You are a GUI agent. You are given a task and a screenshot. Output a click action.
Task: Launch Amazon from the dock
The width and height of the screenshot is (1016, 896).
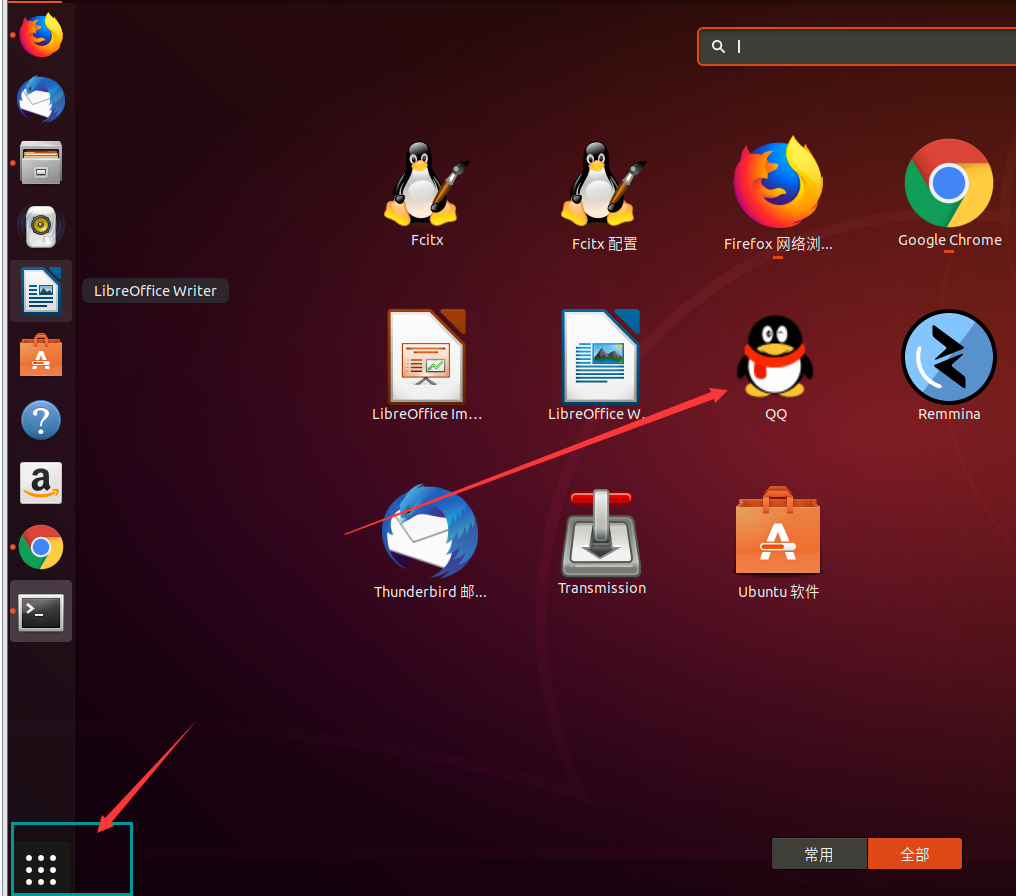tap(41, 484)
